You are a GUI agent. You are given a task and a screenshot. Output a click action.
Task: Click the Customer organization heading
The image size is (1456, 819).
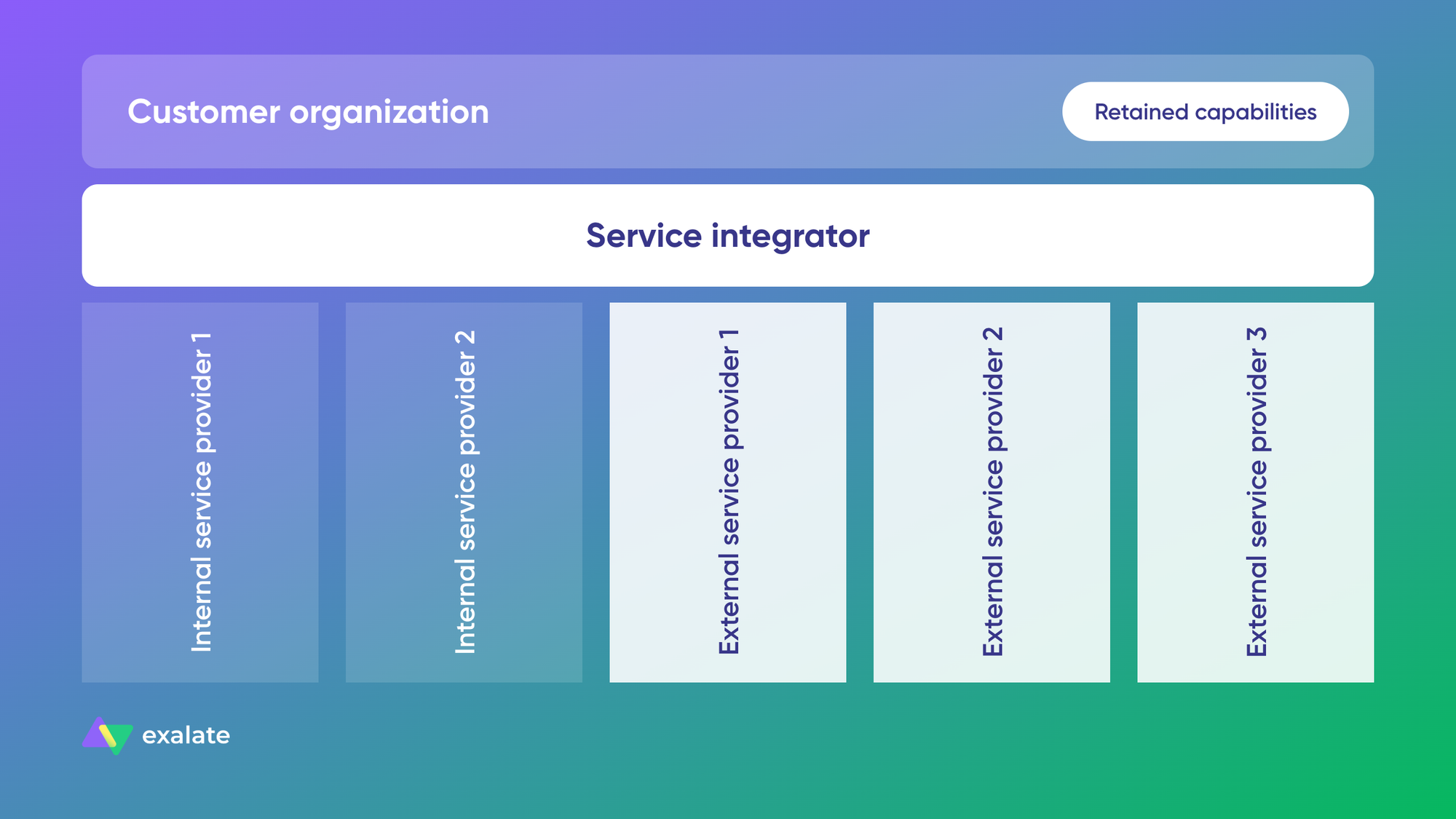click(308, 111)
